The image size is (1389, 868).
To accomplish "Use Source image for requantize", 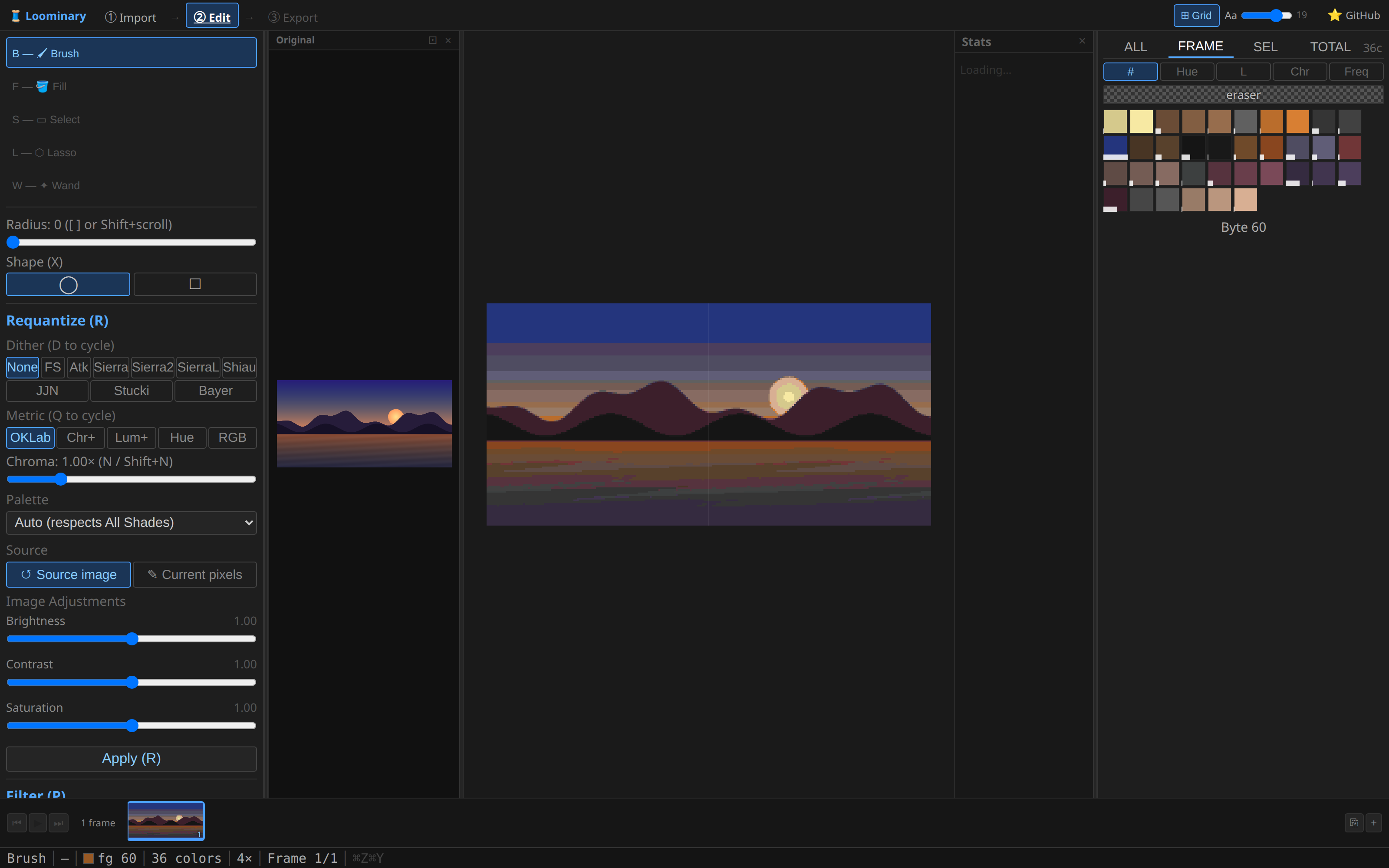I will pos(68,575).
